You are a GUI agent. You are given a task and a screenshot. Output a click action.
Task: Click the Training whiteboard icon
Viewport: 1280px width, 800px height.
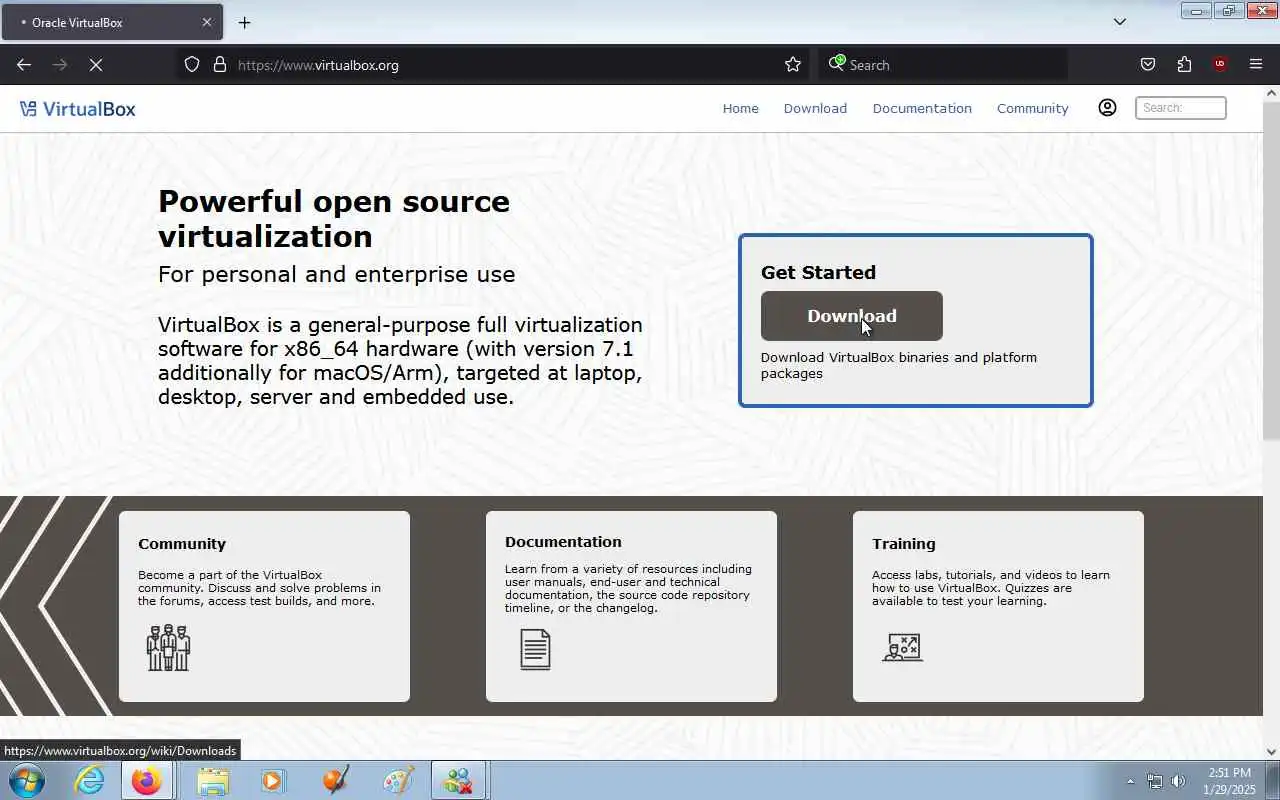click(x=902, y=648)
